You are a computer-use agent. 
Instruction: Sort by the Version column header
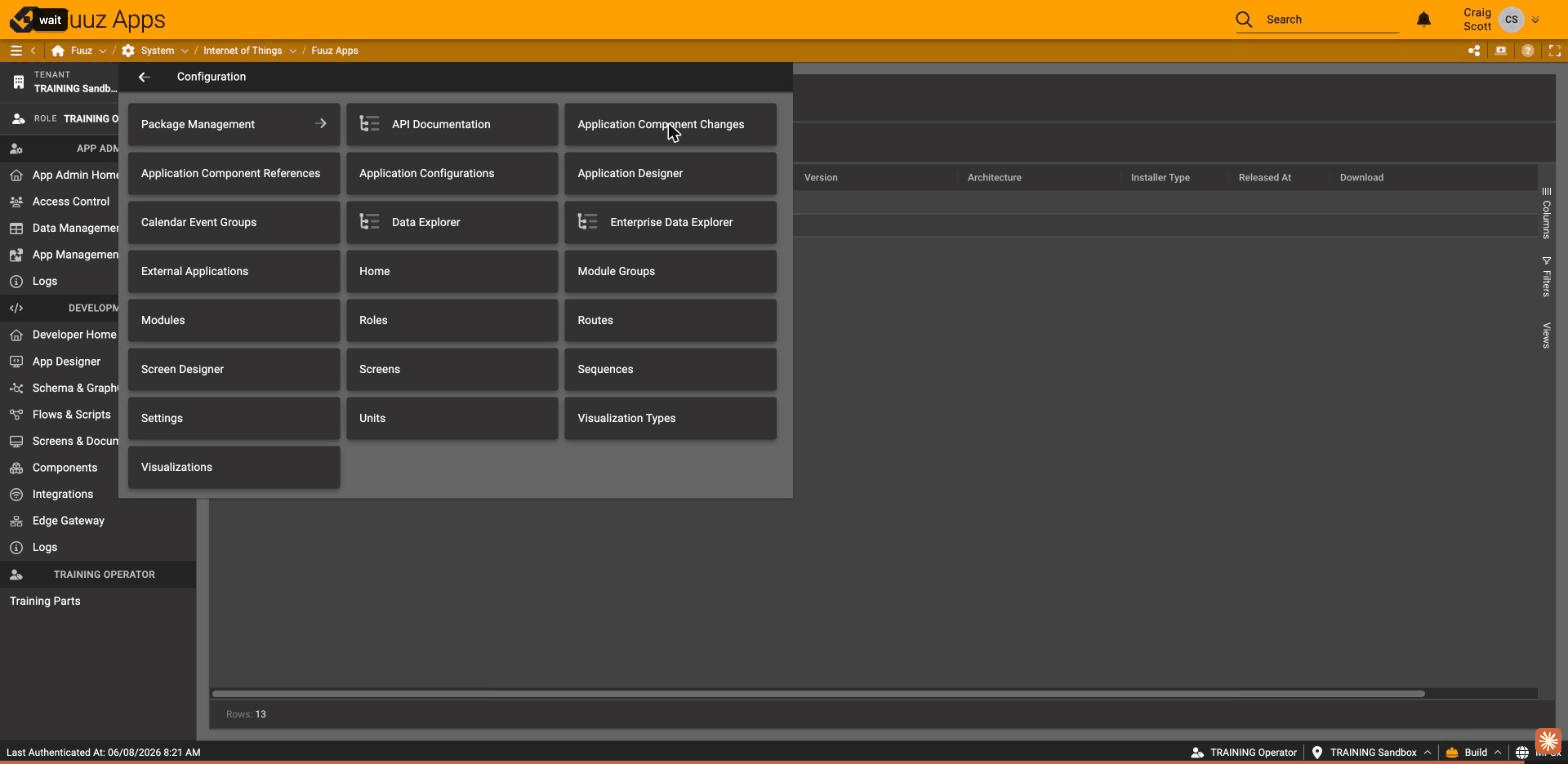[821, 177]
